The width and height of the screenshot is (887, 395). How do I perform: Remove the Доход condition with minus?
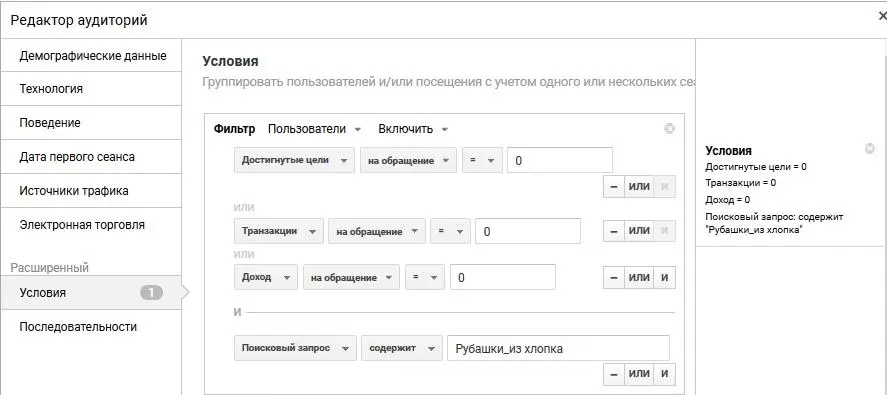(x=614, y=277)
